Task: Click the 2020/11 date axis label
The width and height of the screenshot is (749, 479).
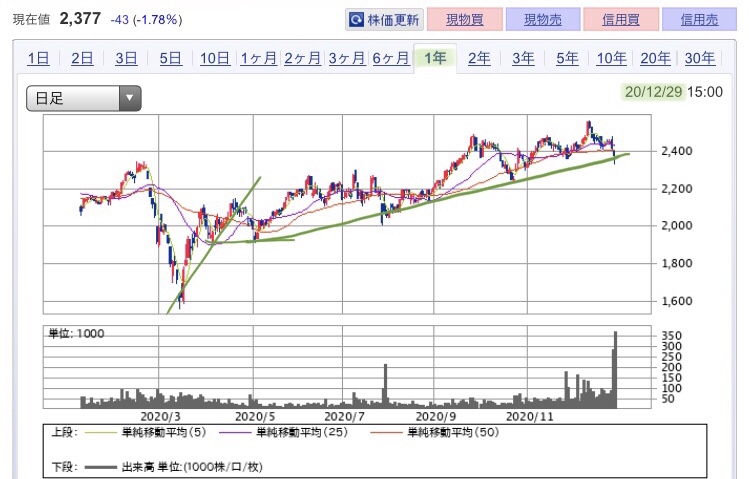Action: pos(530,416)
